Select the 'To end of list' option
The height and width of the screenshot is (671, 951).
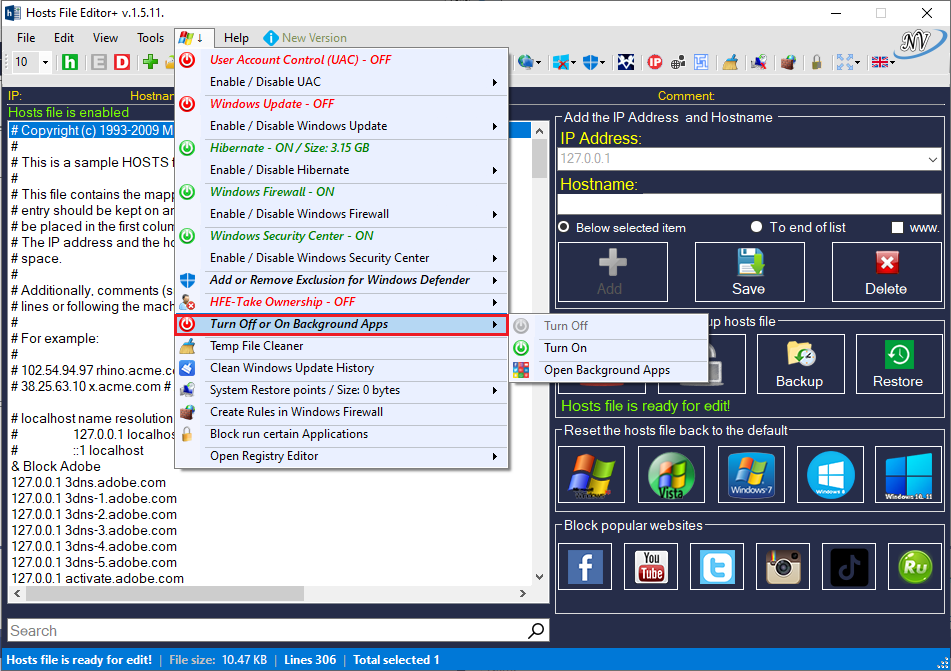(757, 227)
